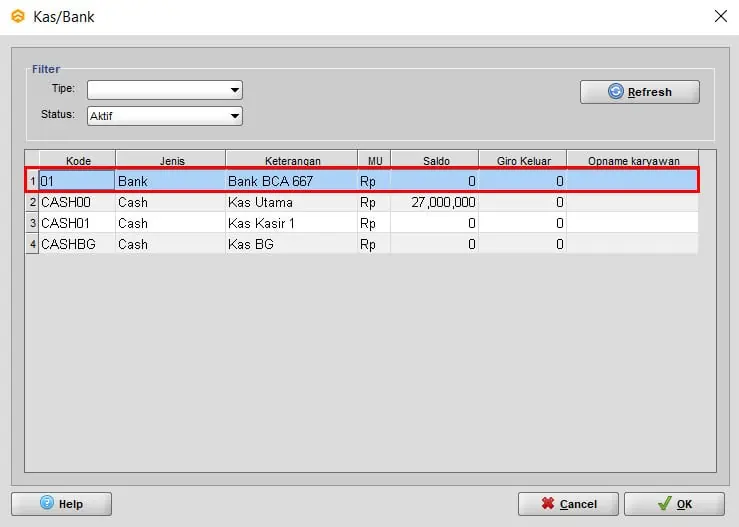Click the Keterangan column header
The height and width of the screenshot is (527, 739).
tap(292, 160)
